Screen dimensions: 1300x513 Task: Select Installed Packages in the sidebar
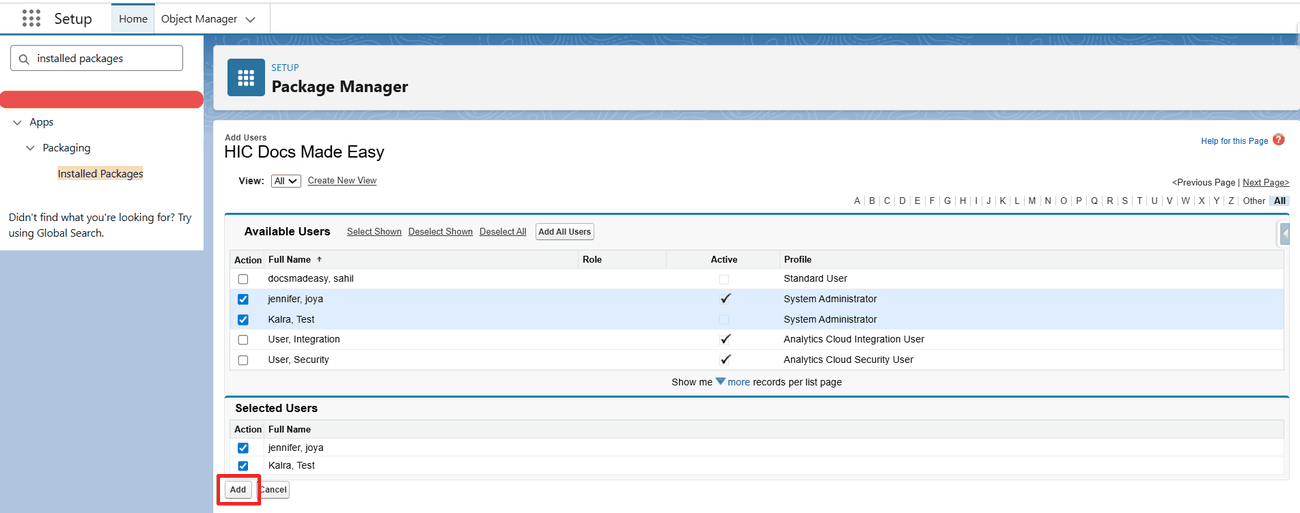[100, 174]
